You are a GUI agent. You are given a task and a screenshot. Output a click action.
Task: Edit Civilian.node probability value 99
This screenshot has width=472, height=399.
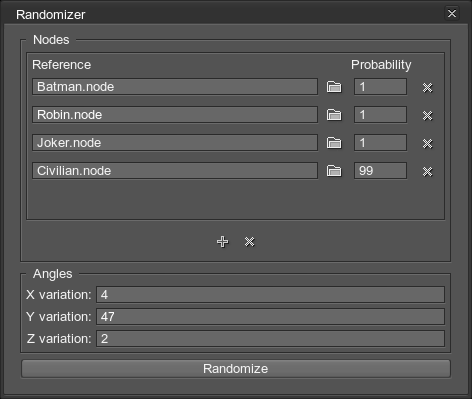click(380, 171)
